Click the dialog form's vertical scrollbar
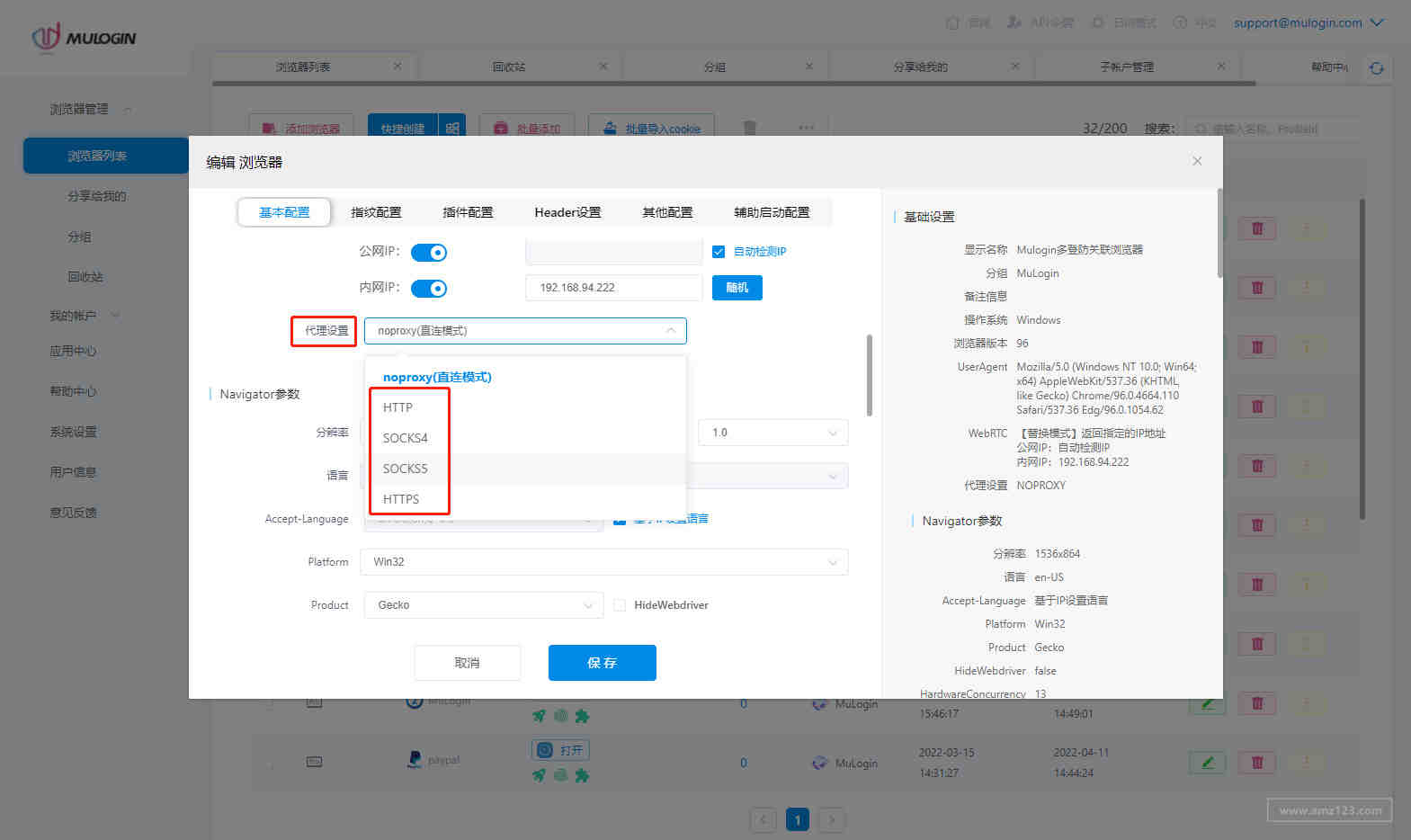This screenshot has height=840, width=1411. [x=870, y=376]
